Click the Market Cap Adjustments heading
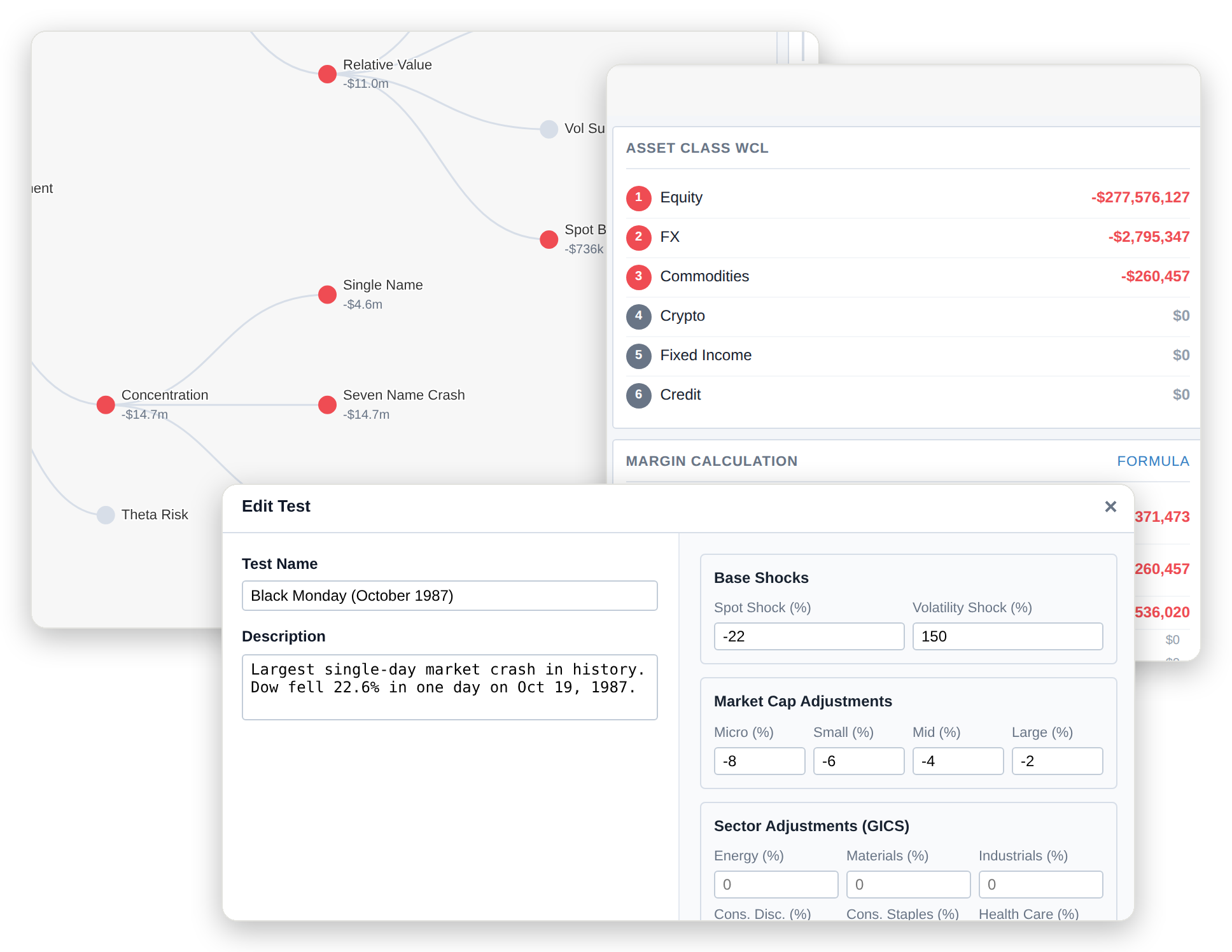 tap(802, 701)
